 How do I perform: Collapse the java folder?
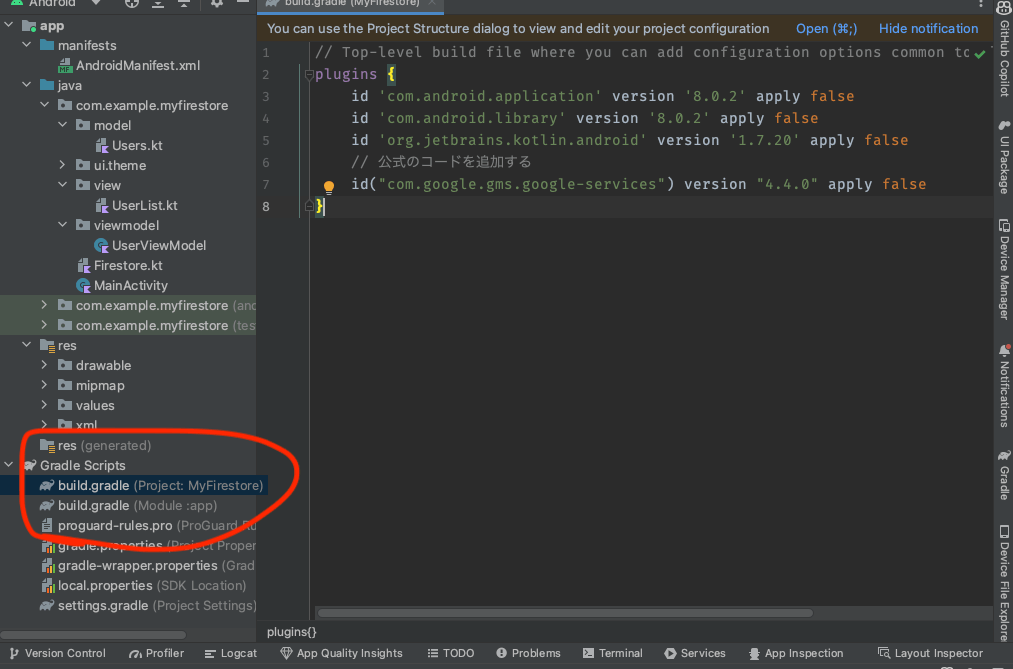pos(26,85)
